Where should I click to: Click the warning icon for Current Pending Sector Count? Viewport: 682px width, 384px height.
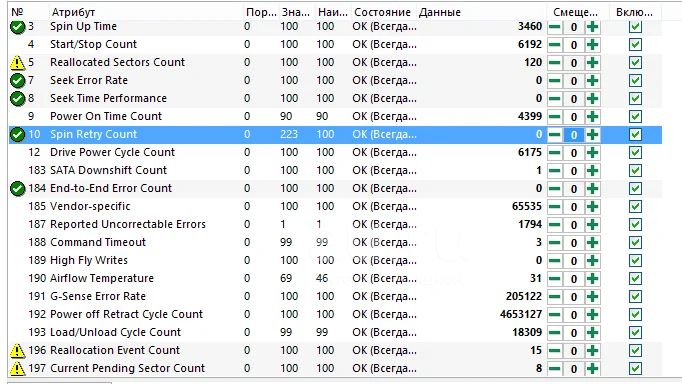[x=17, y=368]
